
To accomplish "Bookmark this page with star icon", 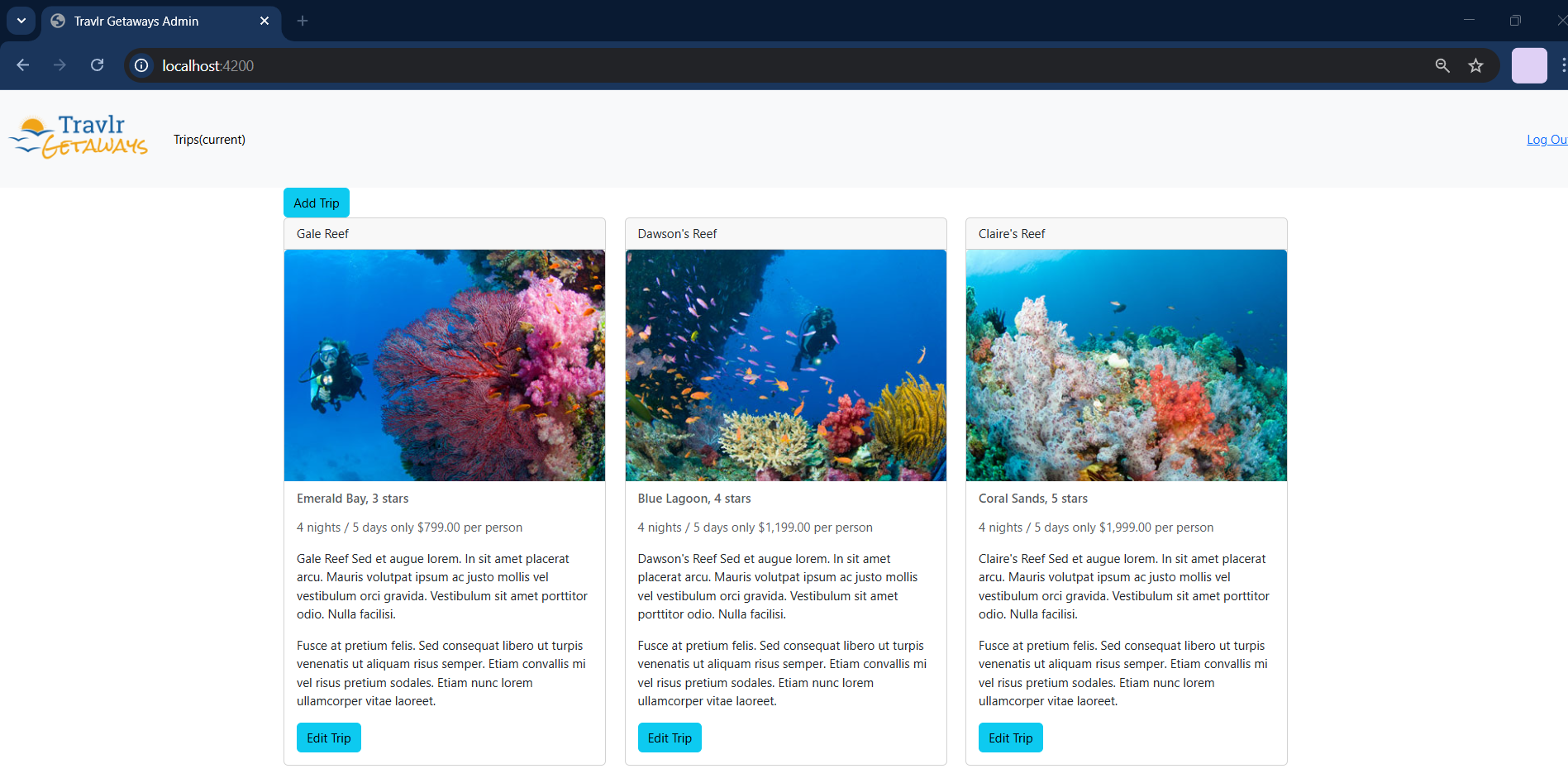I will [x=1475, y=65].
